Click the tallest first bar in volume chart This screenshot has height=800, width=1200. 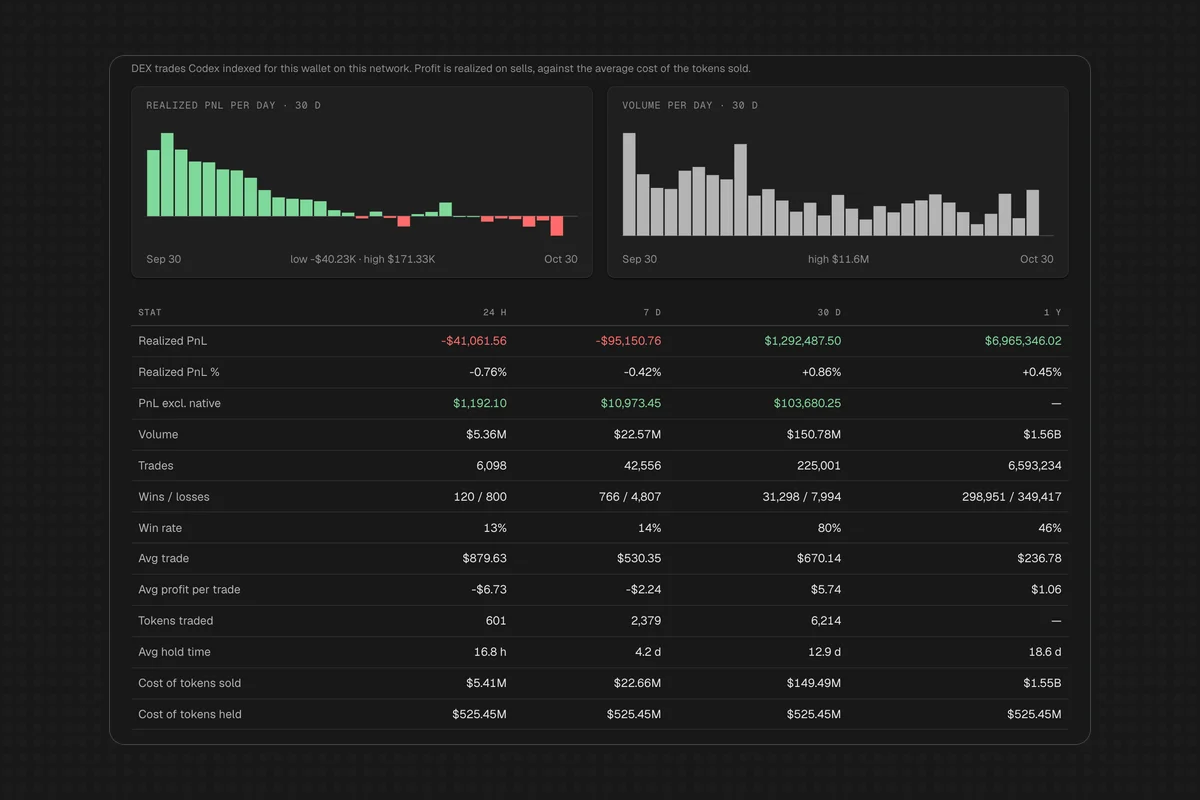629,184
